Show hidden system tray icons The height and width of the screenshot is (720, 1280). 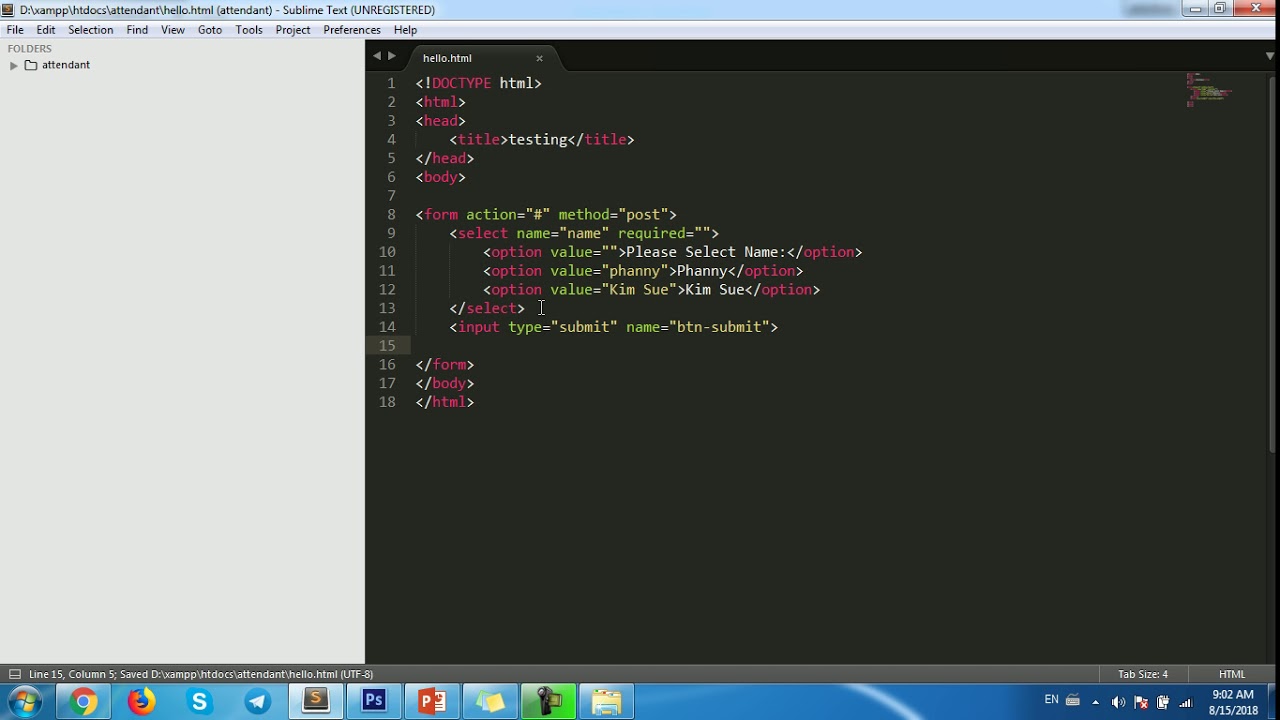click(1096, 702)
